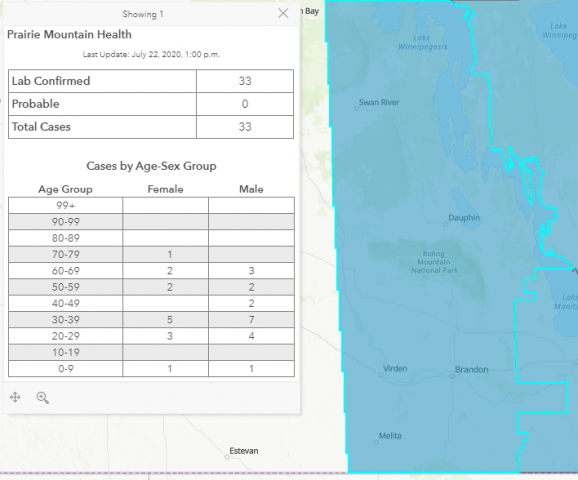The width and height of the screenshot is (578, 480).
Task: Click the 0-9 age group cell
Action: tap(66, 368)
